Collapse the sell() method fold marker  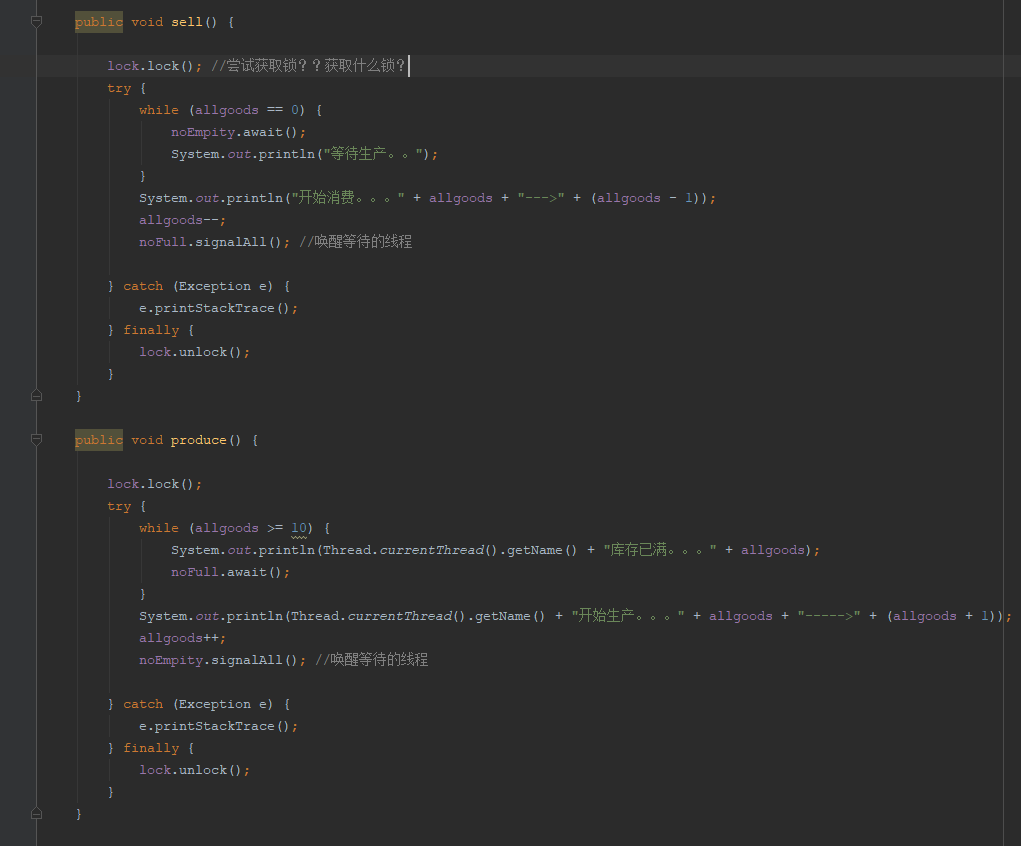(37, 22)
